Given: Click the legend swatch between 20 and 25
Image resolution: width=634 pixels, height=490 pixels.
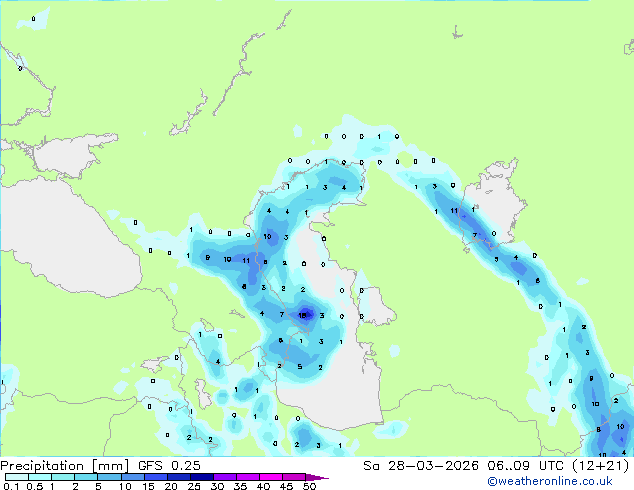Looking at the screenshot, I should click(x=178, y=477).
